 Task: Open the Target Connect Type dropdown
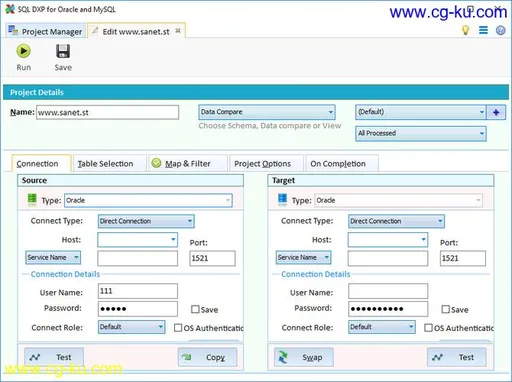click(396, 221)
